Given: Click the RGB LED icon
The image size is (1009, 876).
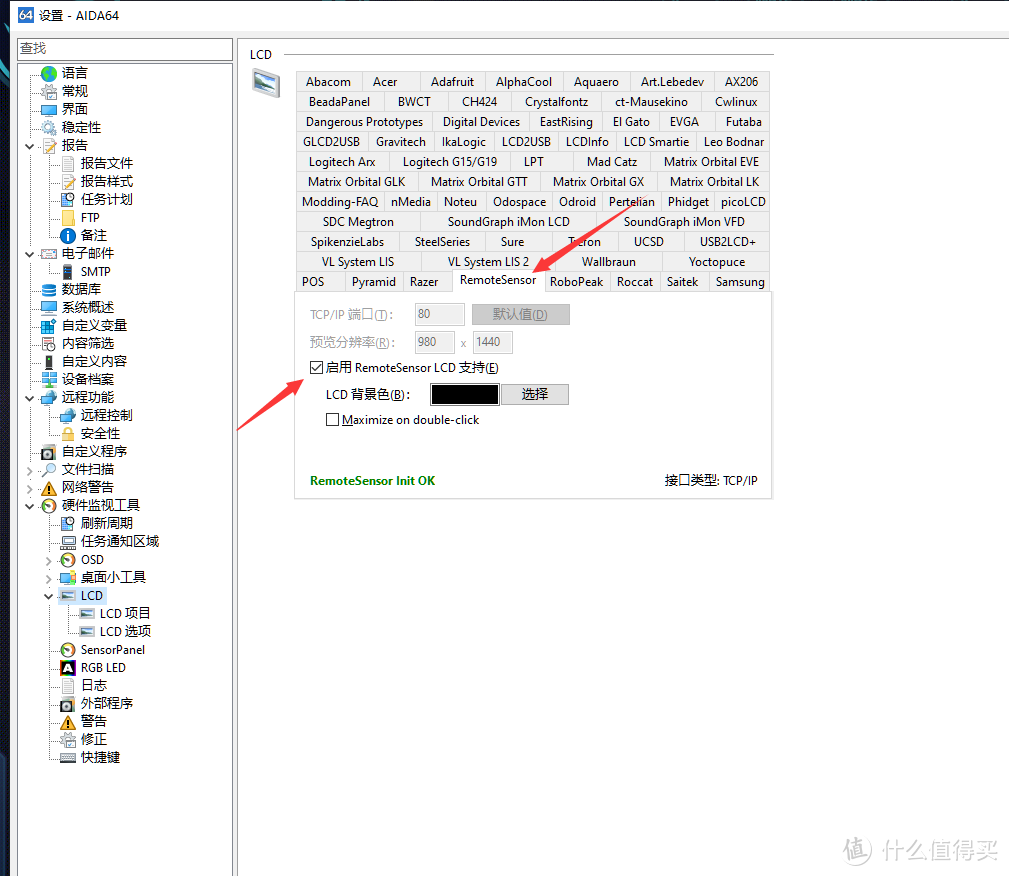Looking at the screenshot, I should [x=68, y=668].
